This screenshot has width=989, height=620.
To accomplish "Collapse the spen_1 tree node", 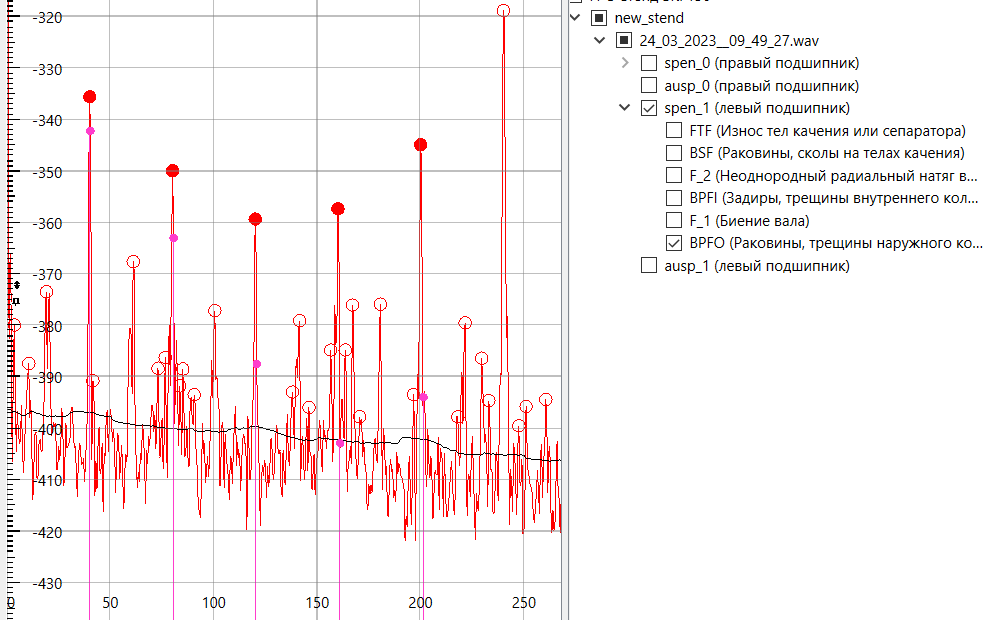I will point(625,108).
